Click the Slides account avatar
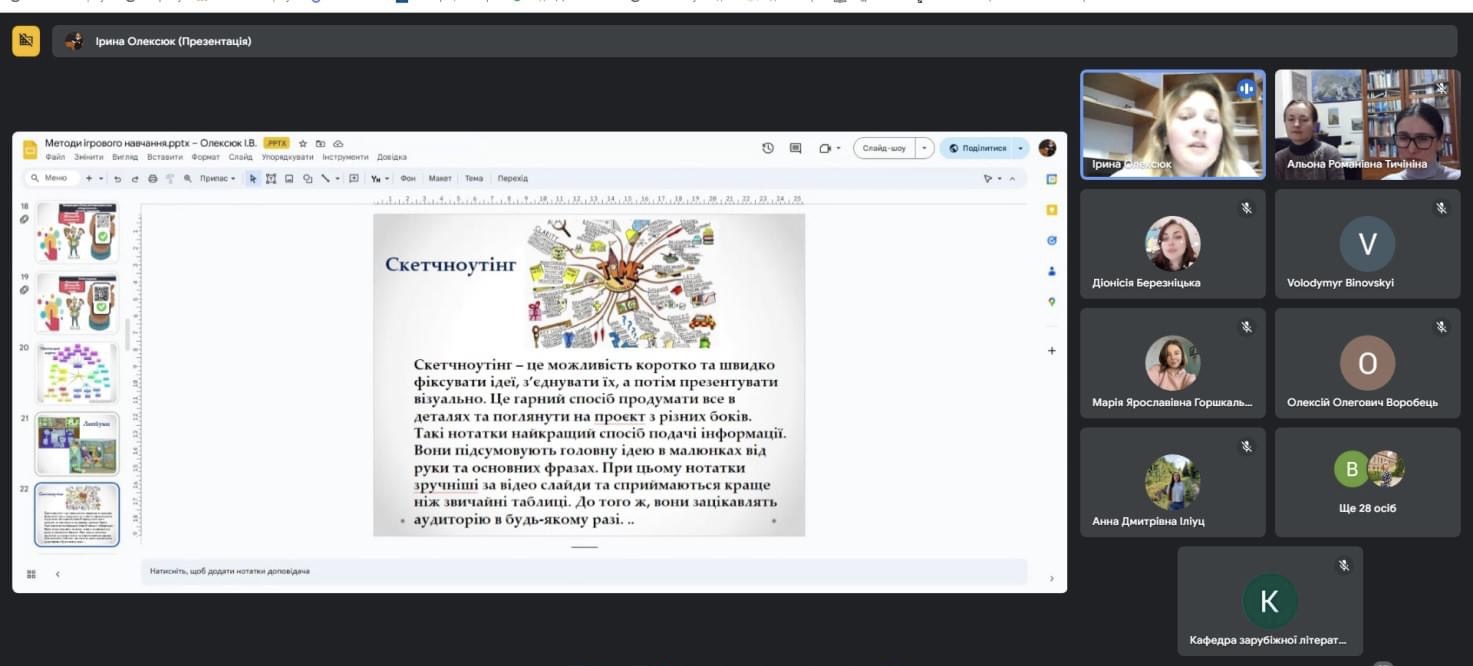Viewport: 1473px width, 666px height. [1047, 148]
